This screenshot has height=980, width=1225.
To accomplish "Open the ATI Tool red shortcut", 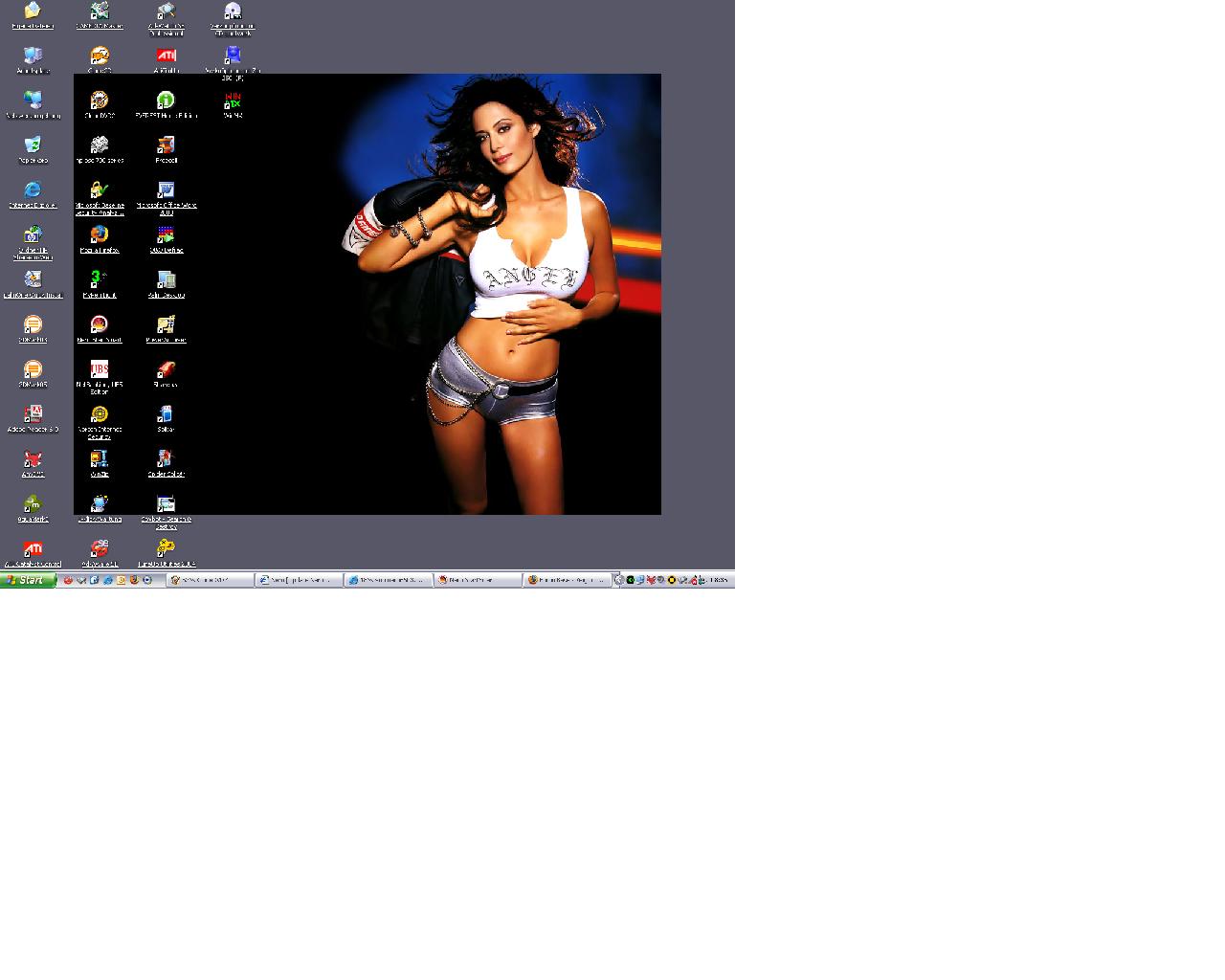I will coord(166,56).
